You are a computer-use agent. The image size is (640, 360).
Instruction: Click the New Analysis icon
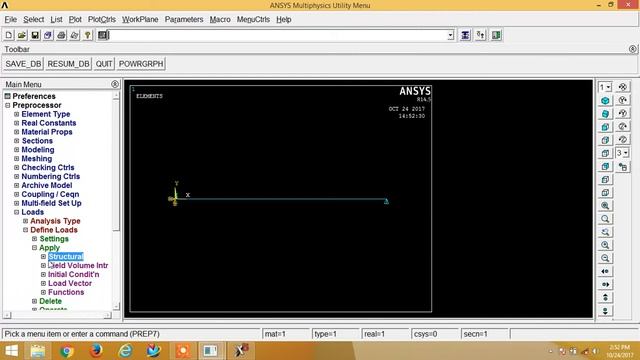click(x=9, y=35)
